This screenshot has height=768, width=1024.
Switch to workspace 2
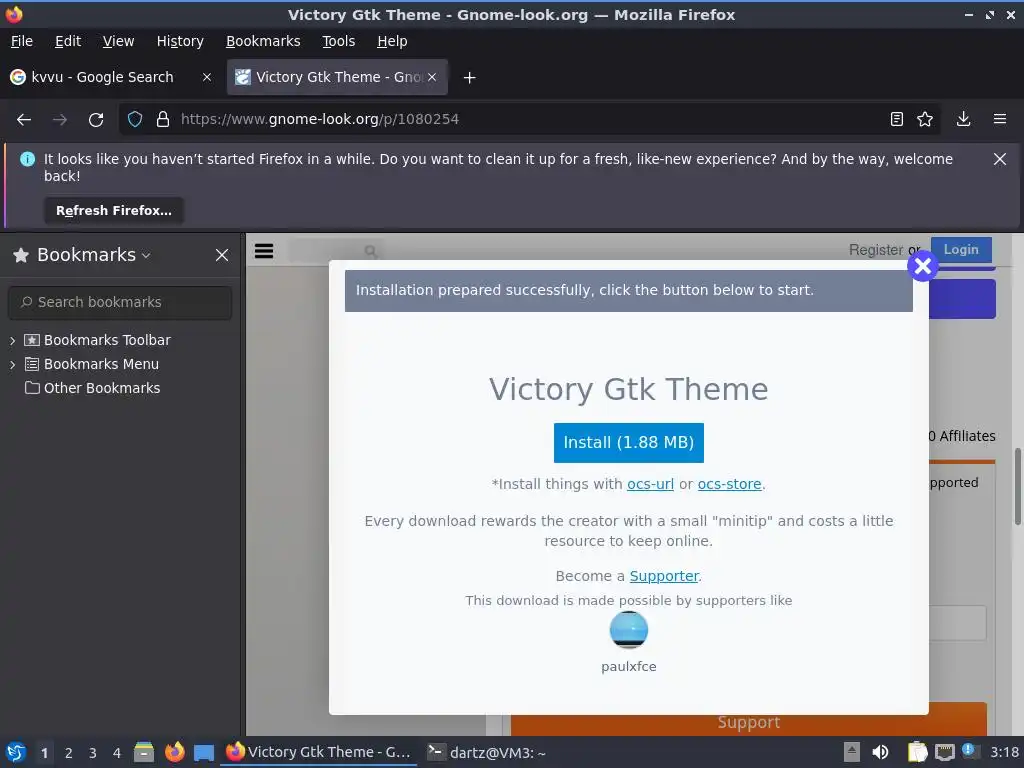(x=69, y=753)
